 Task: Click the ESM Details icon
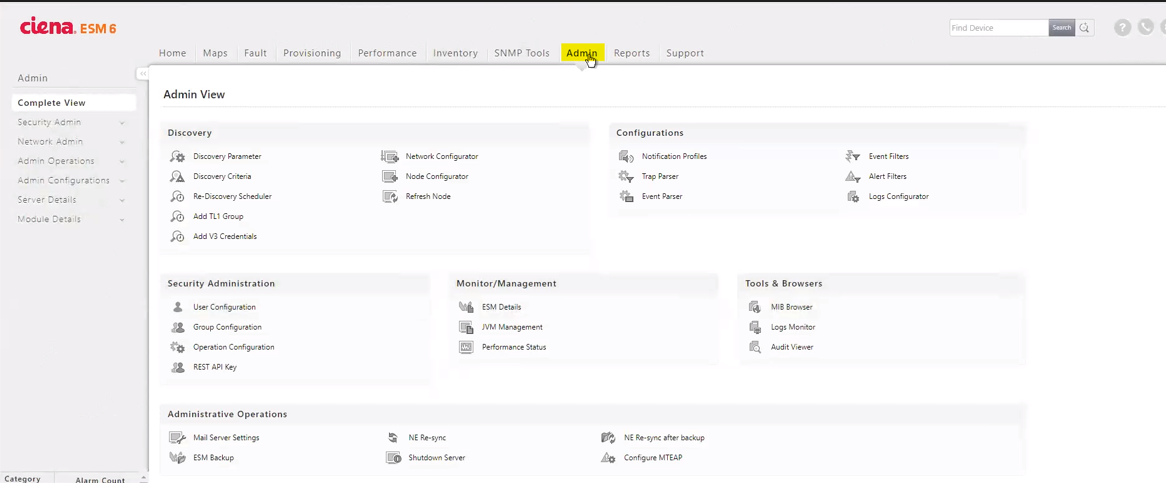click(466, 307)
